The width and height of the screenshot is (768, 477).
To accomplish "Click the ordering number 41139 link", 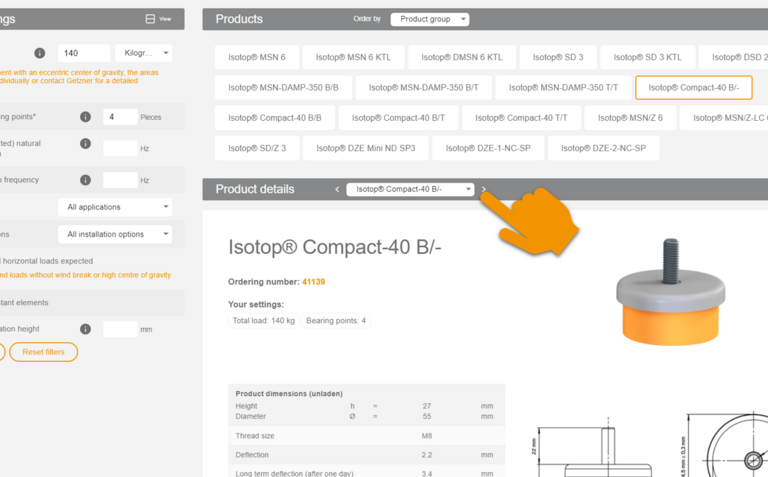I will (x=313, y=282).
